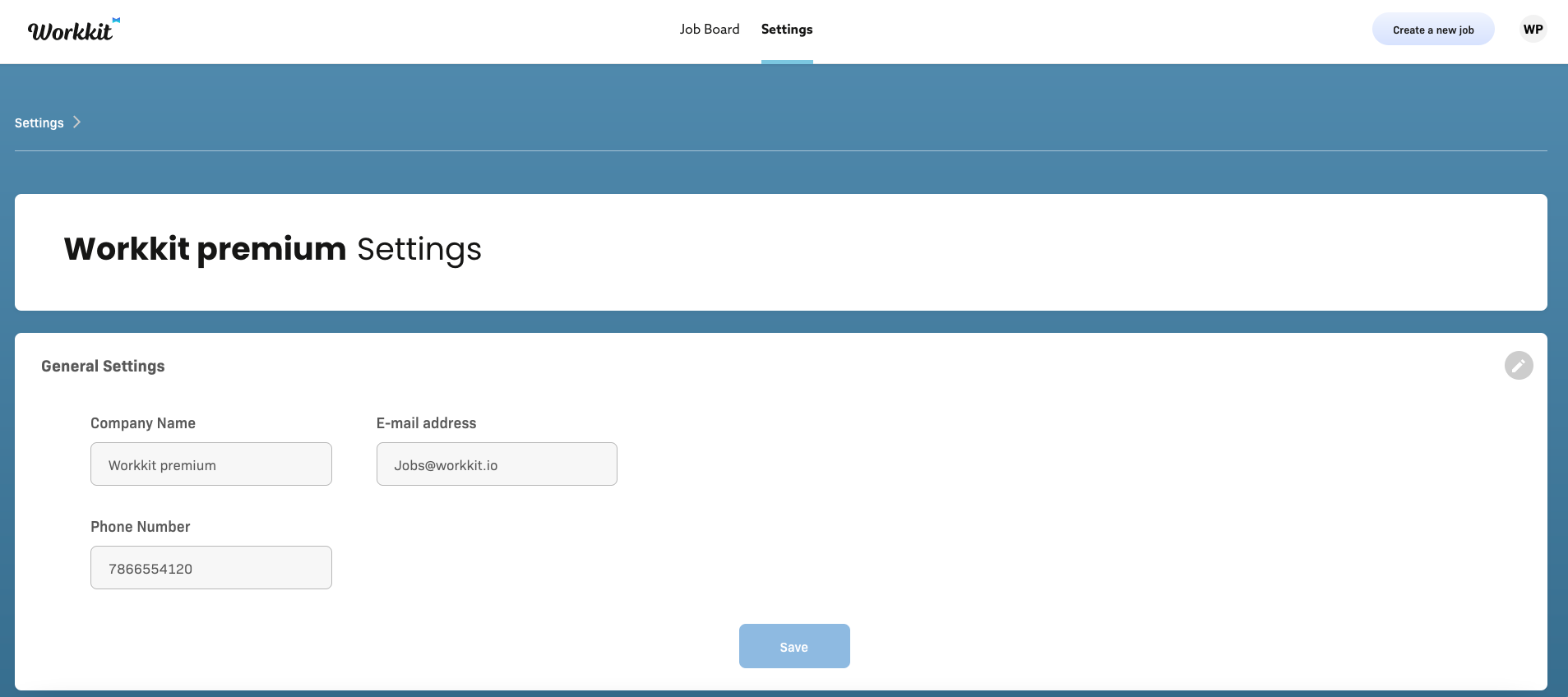Click the Phone Number label
1568x697 pixels.
(140, 527)
